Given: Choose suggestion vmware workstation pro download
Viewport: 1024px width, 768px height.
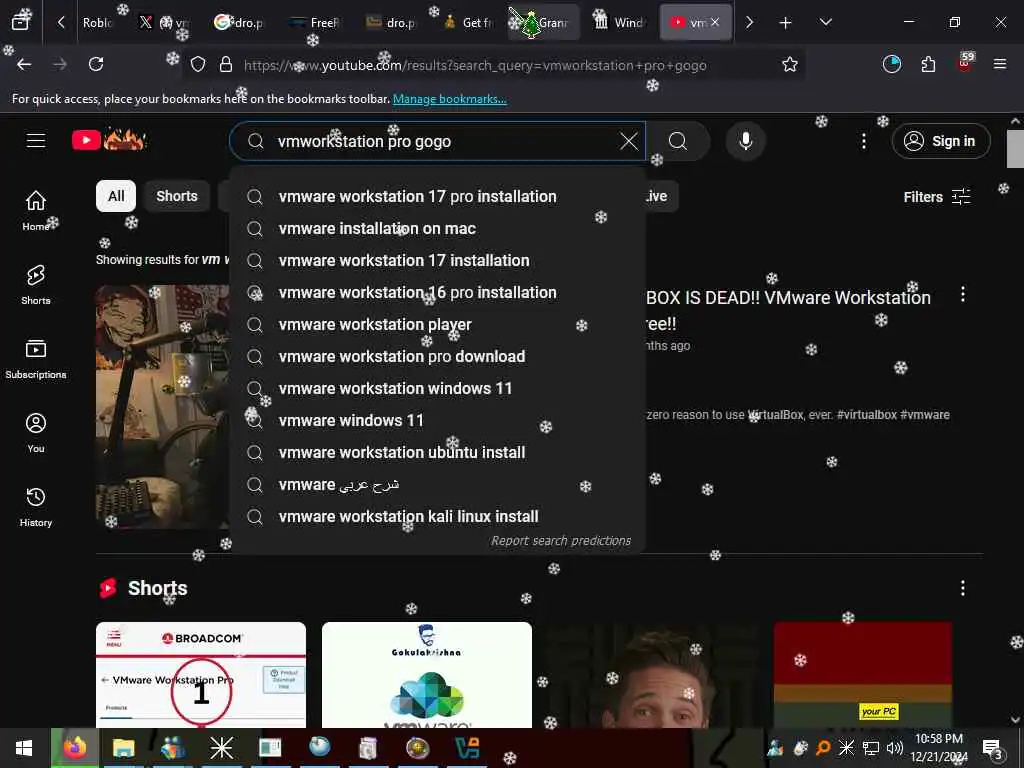Looking at the screenshot, I should pos(437,357).
